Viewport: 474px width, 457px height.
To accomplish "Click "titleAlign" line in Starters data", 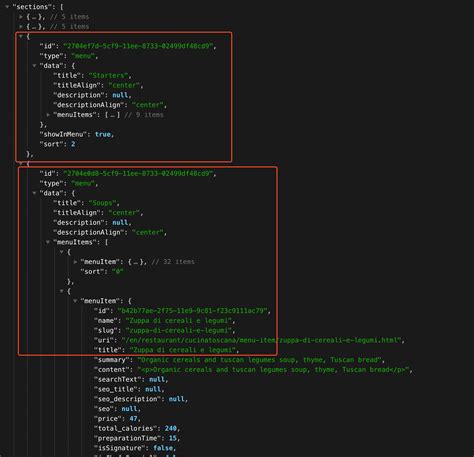I will pos(98,85).
